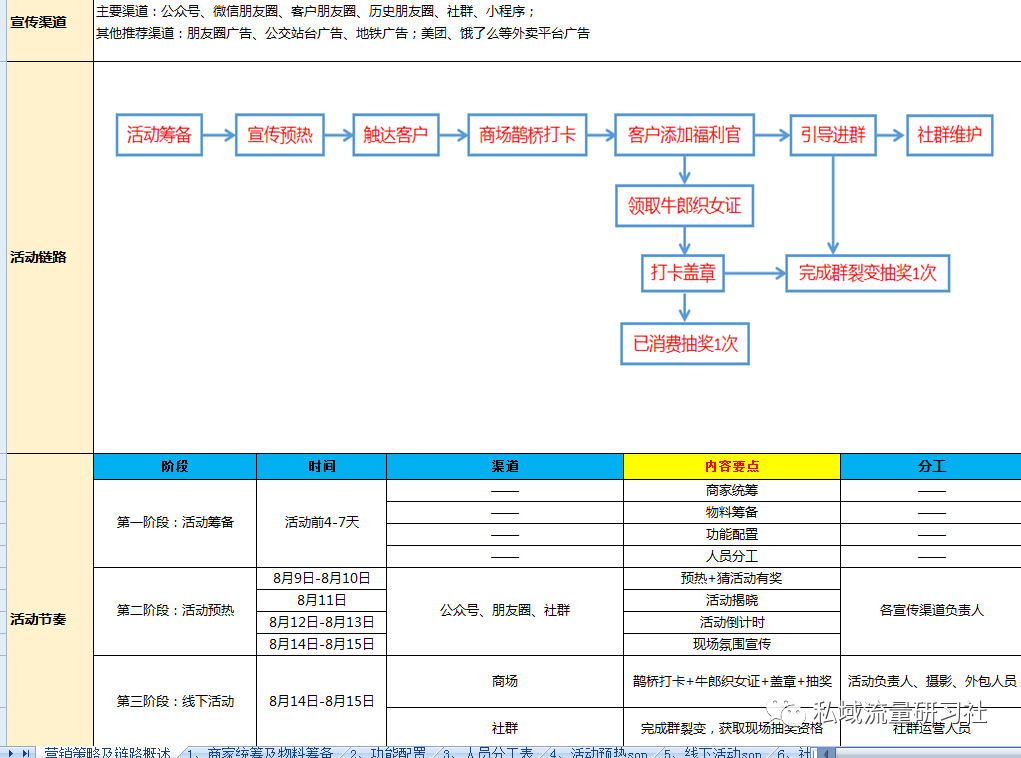Click the 其他推荐渠道 text line

[343, 33]
